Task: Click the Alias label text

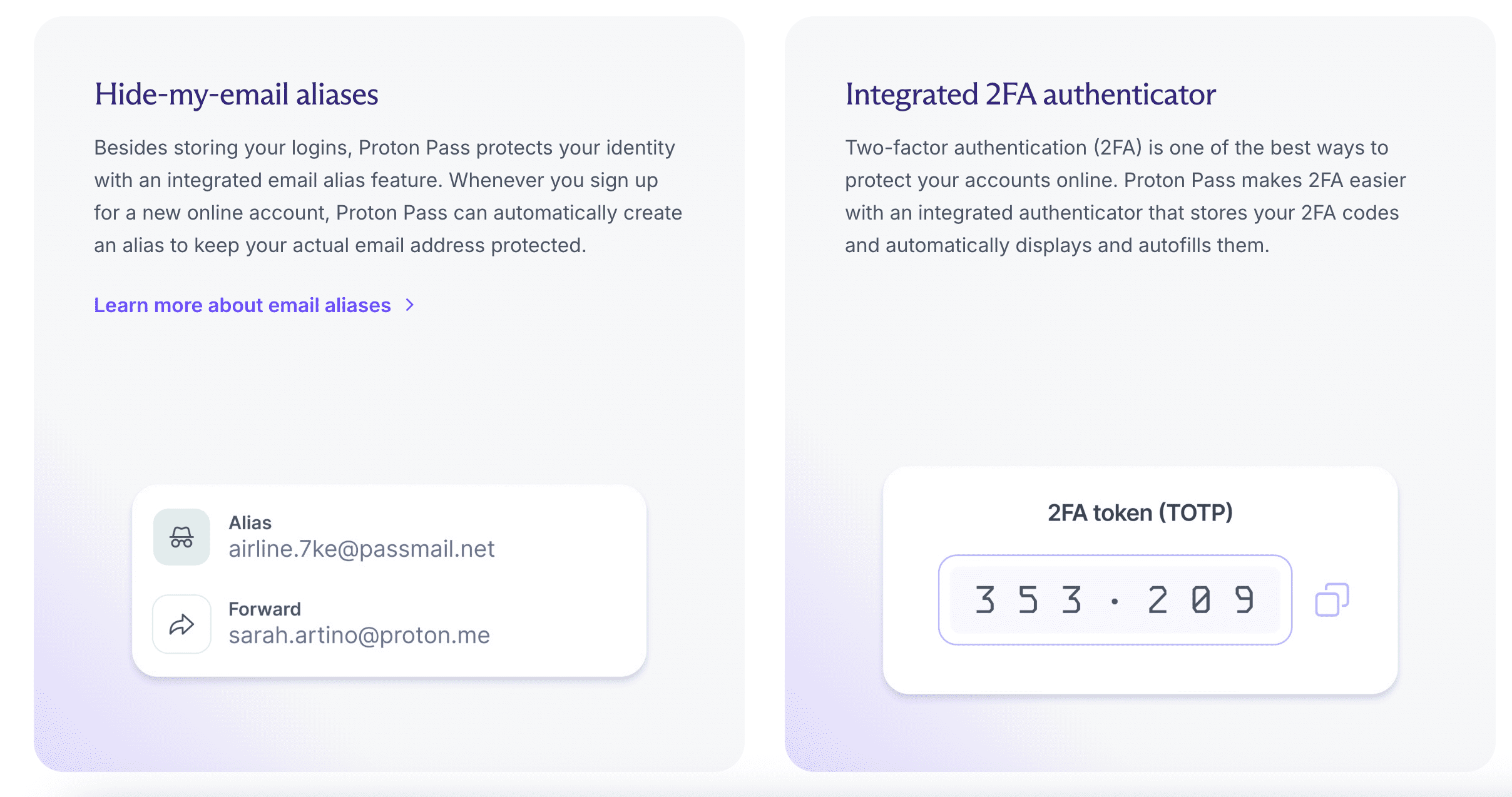Action: point(250,523)
